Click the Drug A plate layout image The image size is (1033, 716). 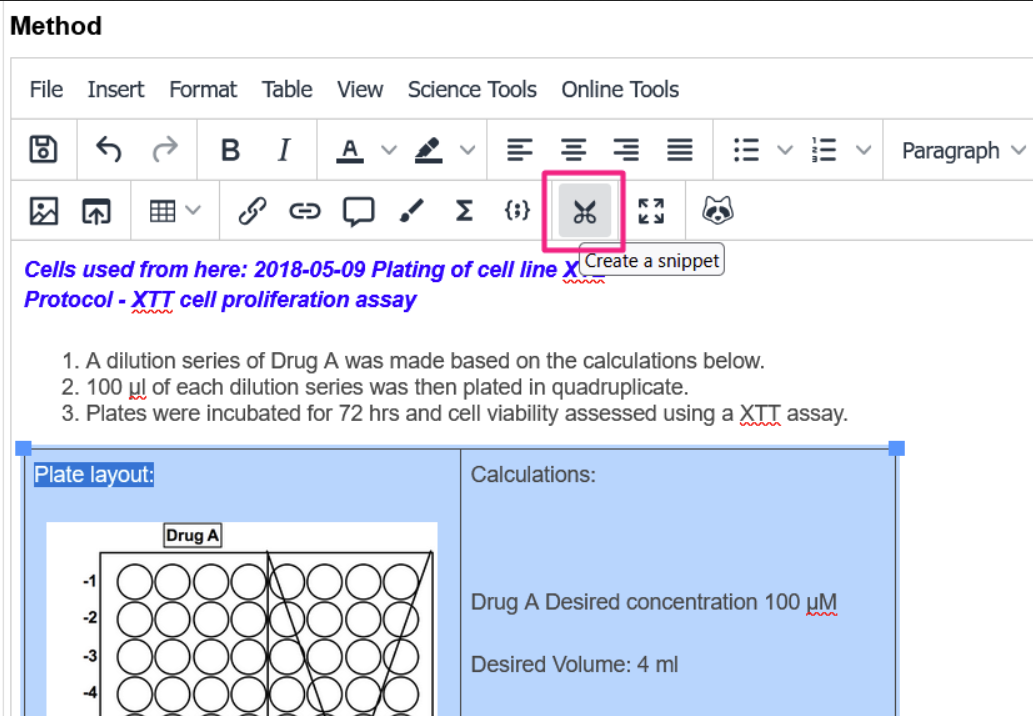click(x=242, y=619)
